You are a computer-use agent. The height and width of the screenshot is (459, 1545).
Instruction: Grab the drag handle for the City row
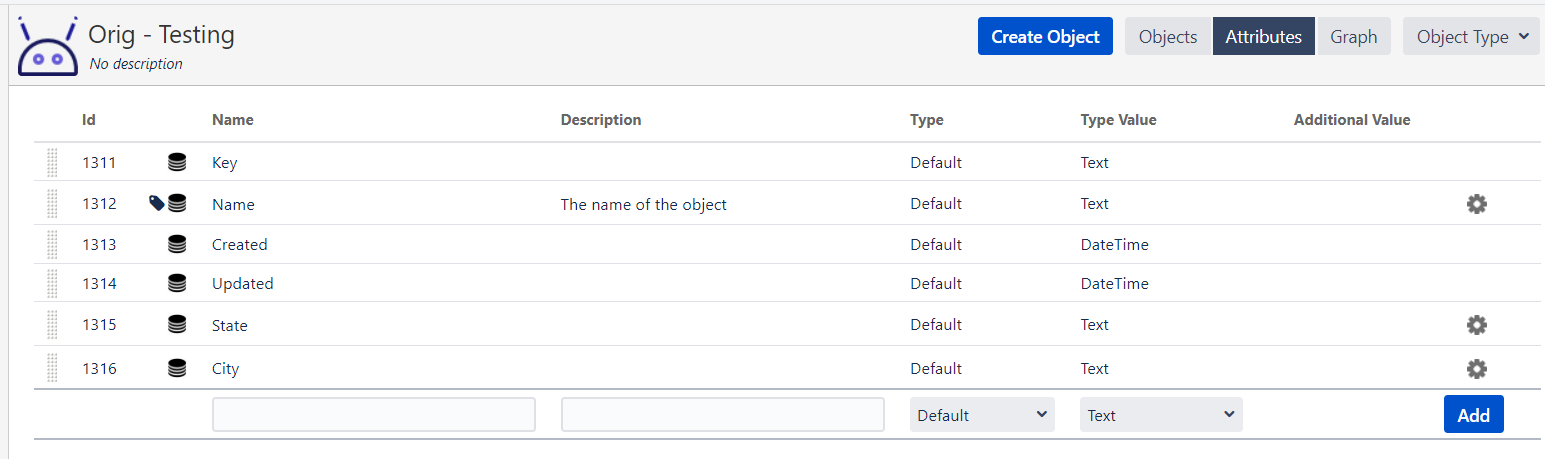[52, 368]
